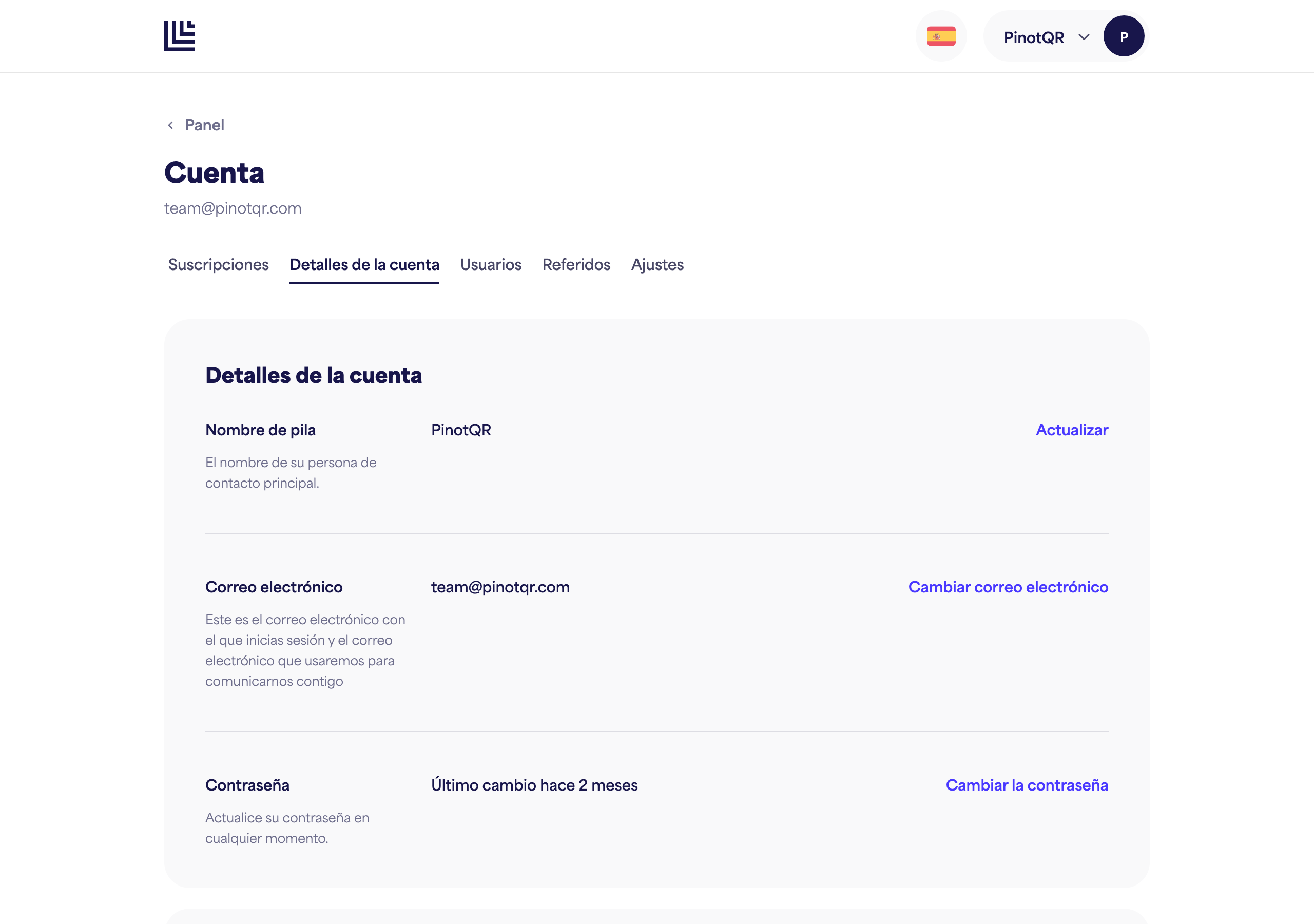Click Cambiar la contraseña link
Viewport: 1314px width, 924px height.
coord(1027,785)
